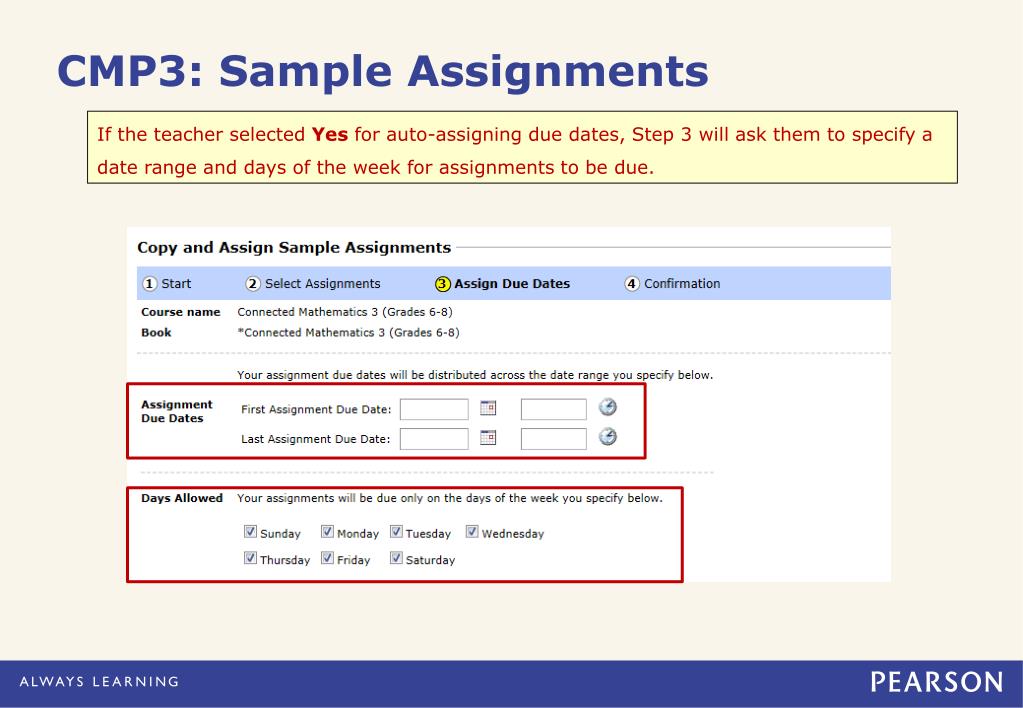The height and width of the screenshot is (708, 1023).
Task: Click the ALWAYS LEARNING footer text
Action: (x=99, y=682)
